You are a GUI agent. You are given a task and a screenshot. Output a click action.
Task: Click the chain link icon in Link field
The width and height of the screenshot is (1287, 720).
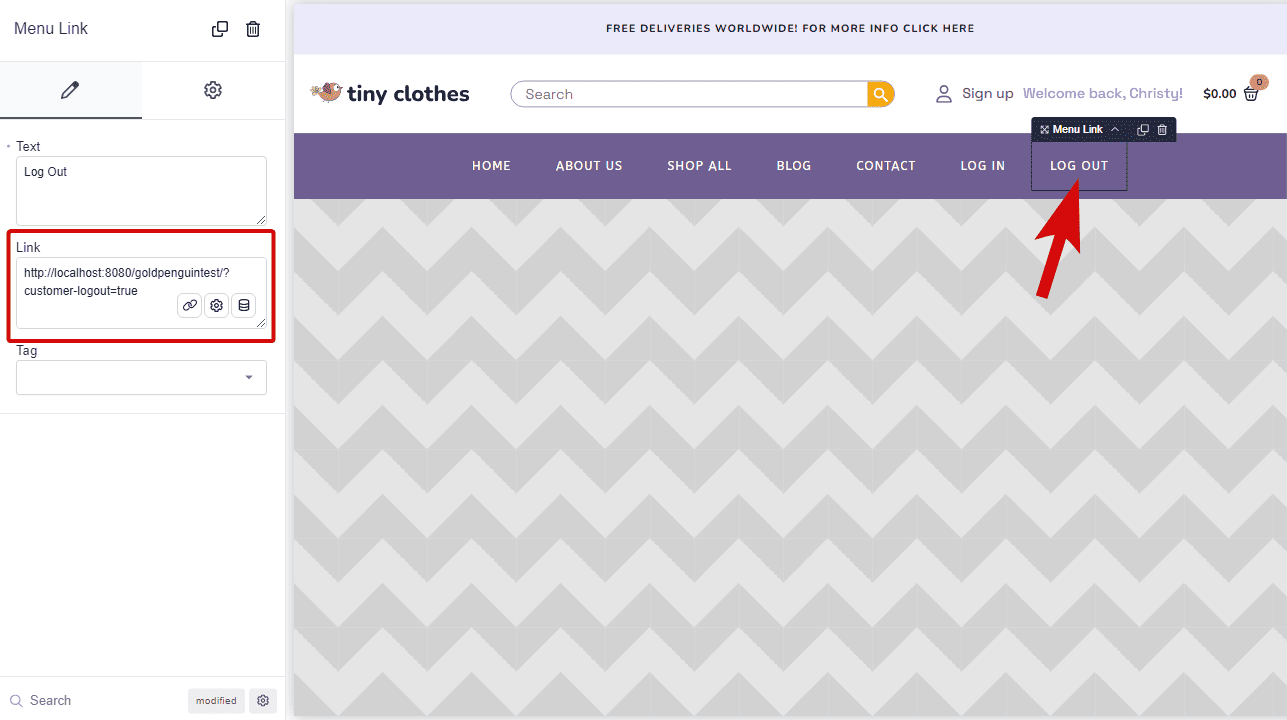(x=190, y=305)
